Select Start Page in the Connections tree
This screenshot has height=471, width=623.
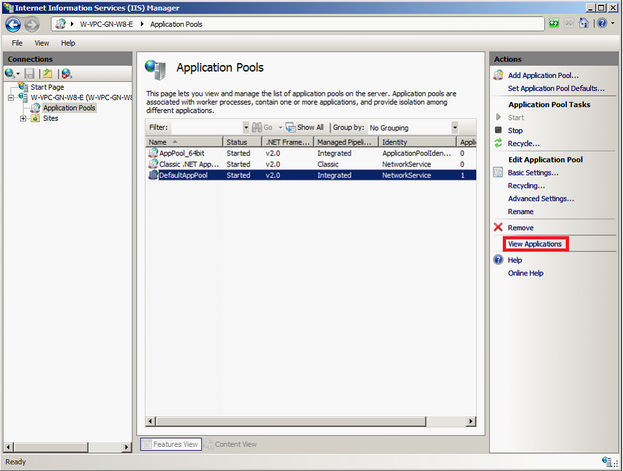[x=47, y=87]
